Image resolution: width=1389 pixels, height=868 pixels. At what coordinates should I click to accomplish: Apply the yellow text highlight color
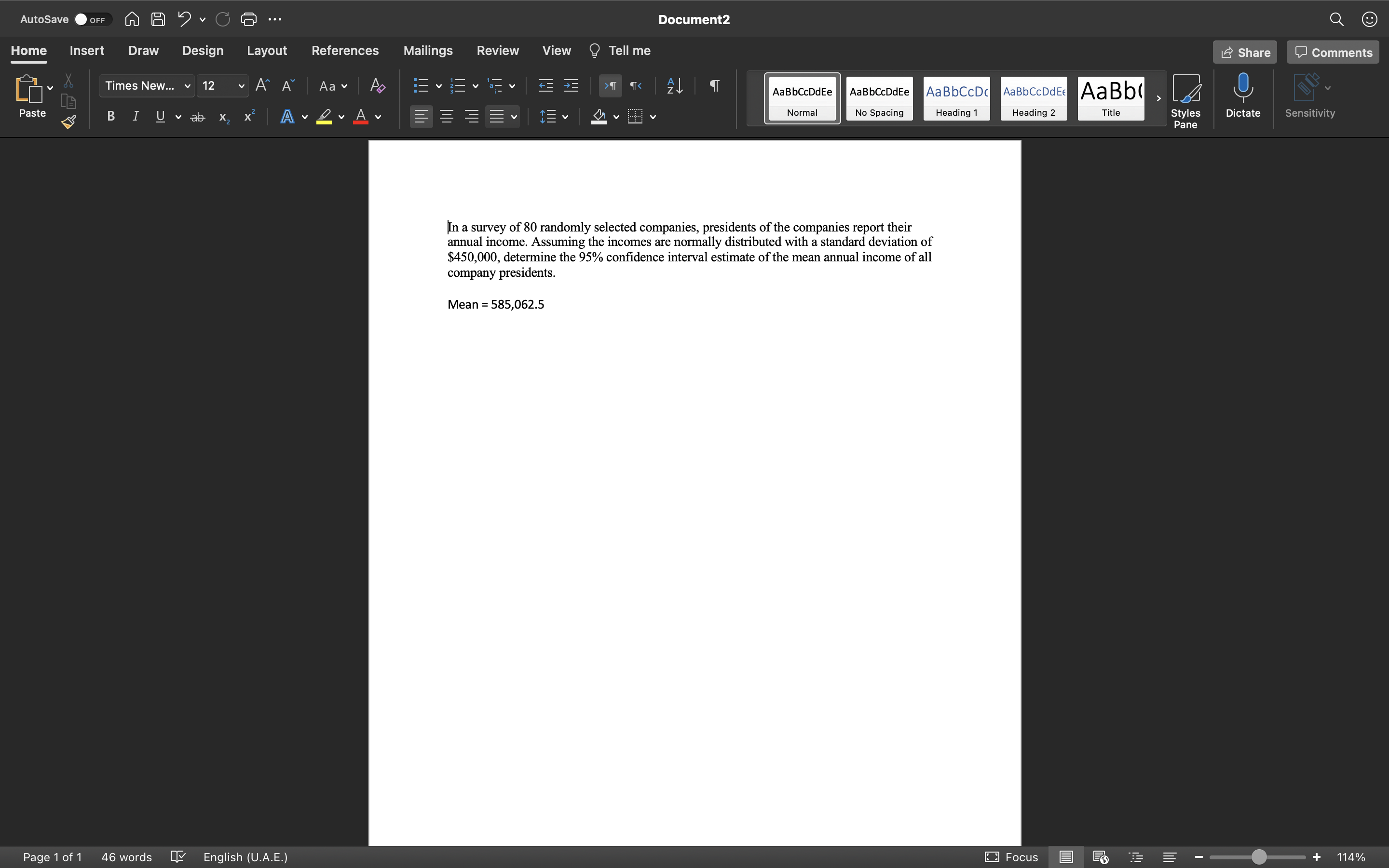point(324,117)
